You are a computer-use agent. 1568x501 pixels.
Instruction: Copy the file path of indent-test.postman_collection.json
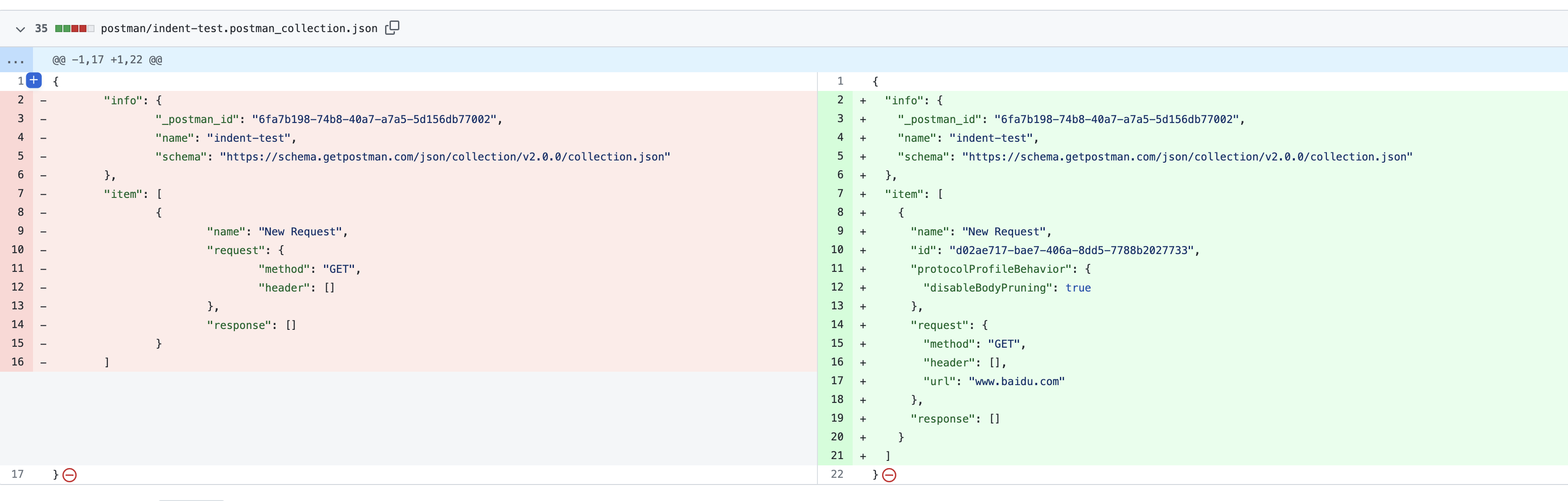click(x=393, y=28)
